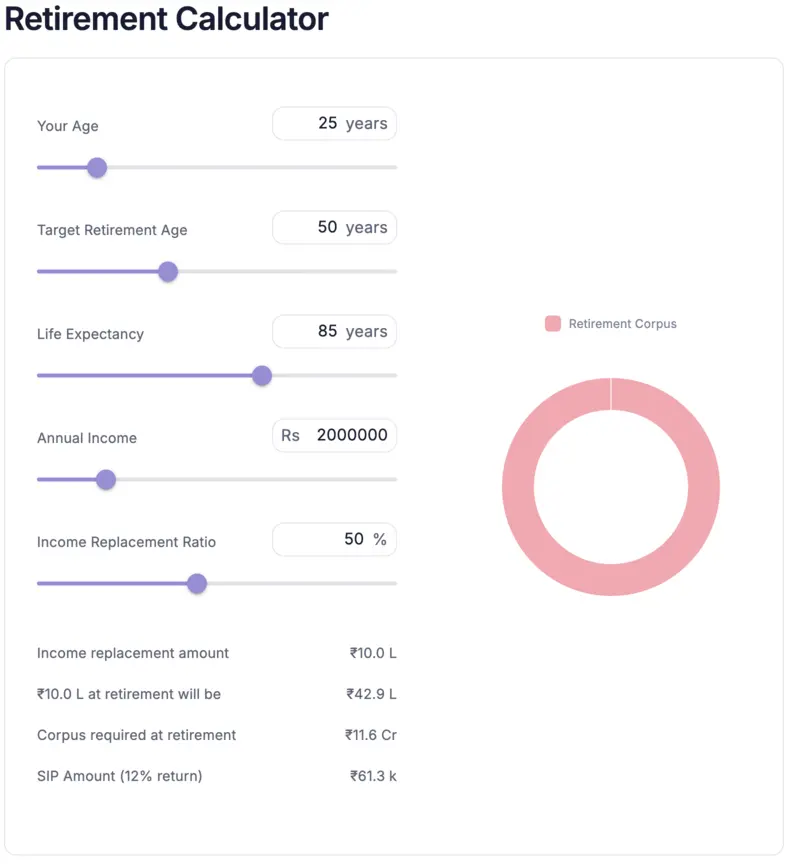This screenshot has width=790, height=864.
Task: Click the Retirement Calculator heading
Action: click(x=165, y=19)
